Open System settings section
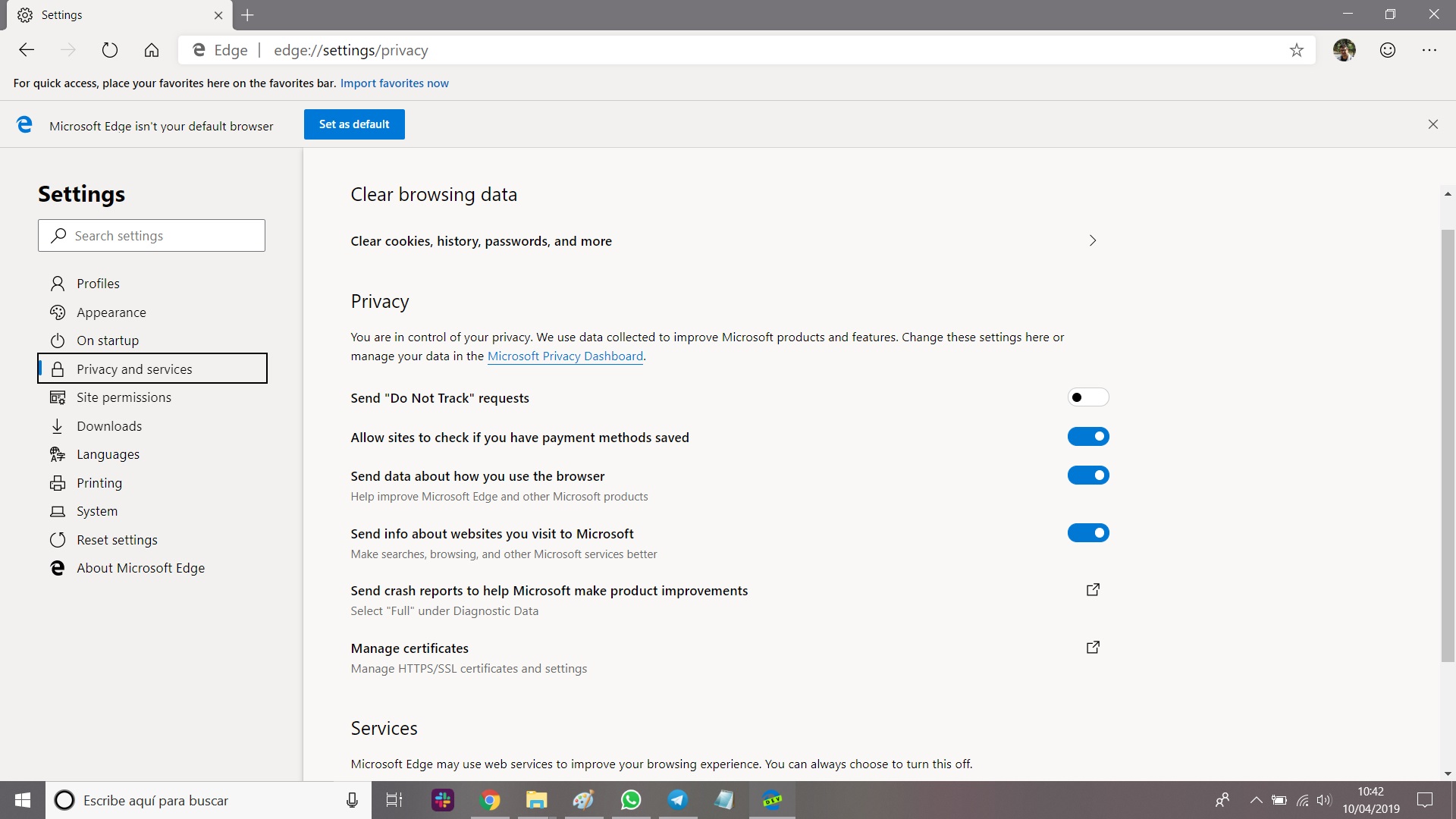This screenshot has height=819, width=1456. 152,511
